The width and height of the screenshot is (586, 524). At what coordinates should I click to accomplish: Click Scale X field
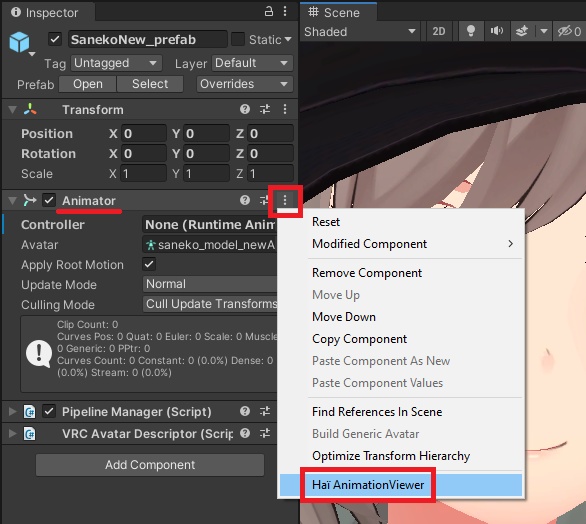pyautogui.click(x=144, y=173)
